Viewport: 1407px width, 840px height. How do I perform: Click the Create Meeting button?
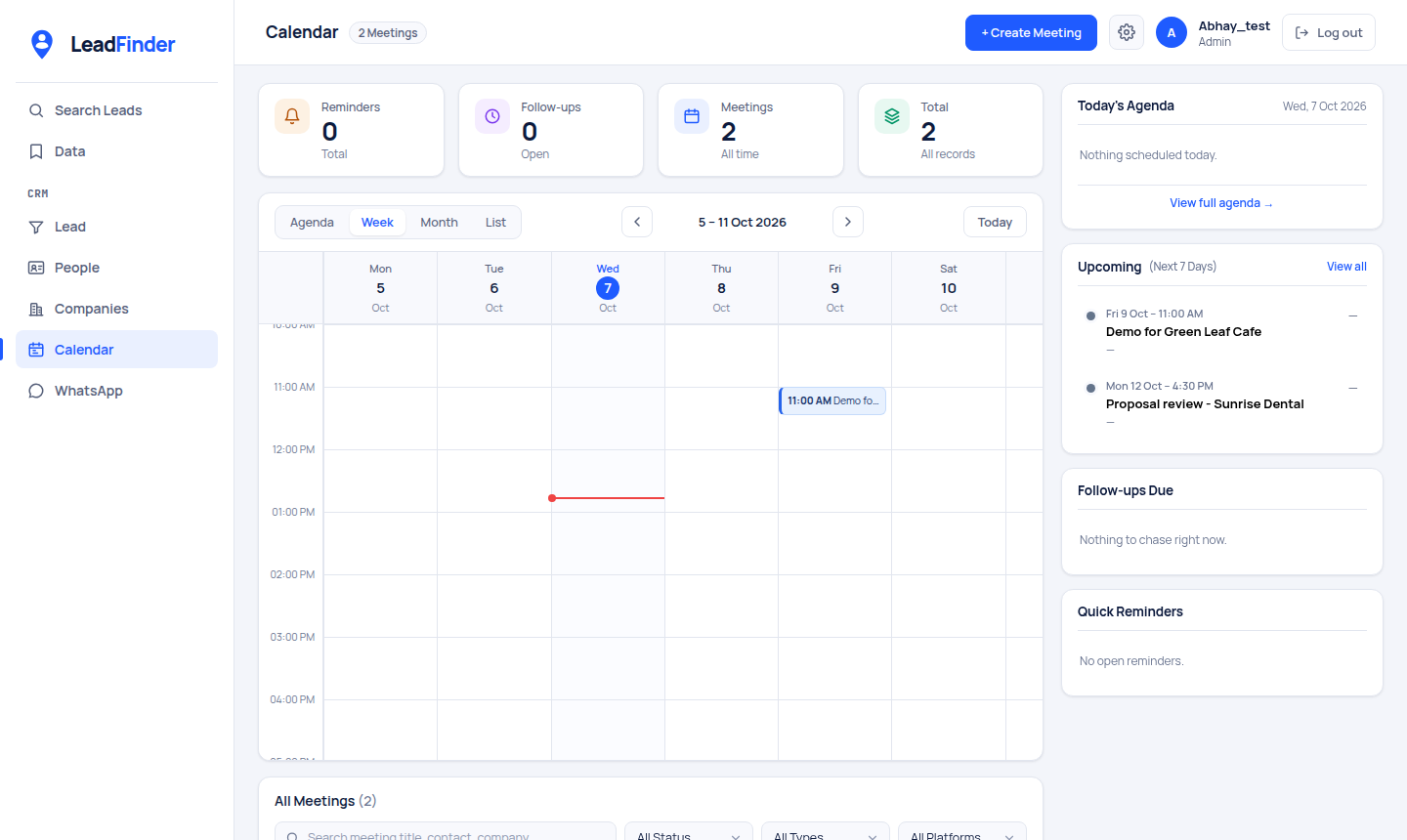(1031, 32)
